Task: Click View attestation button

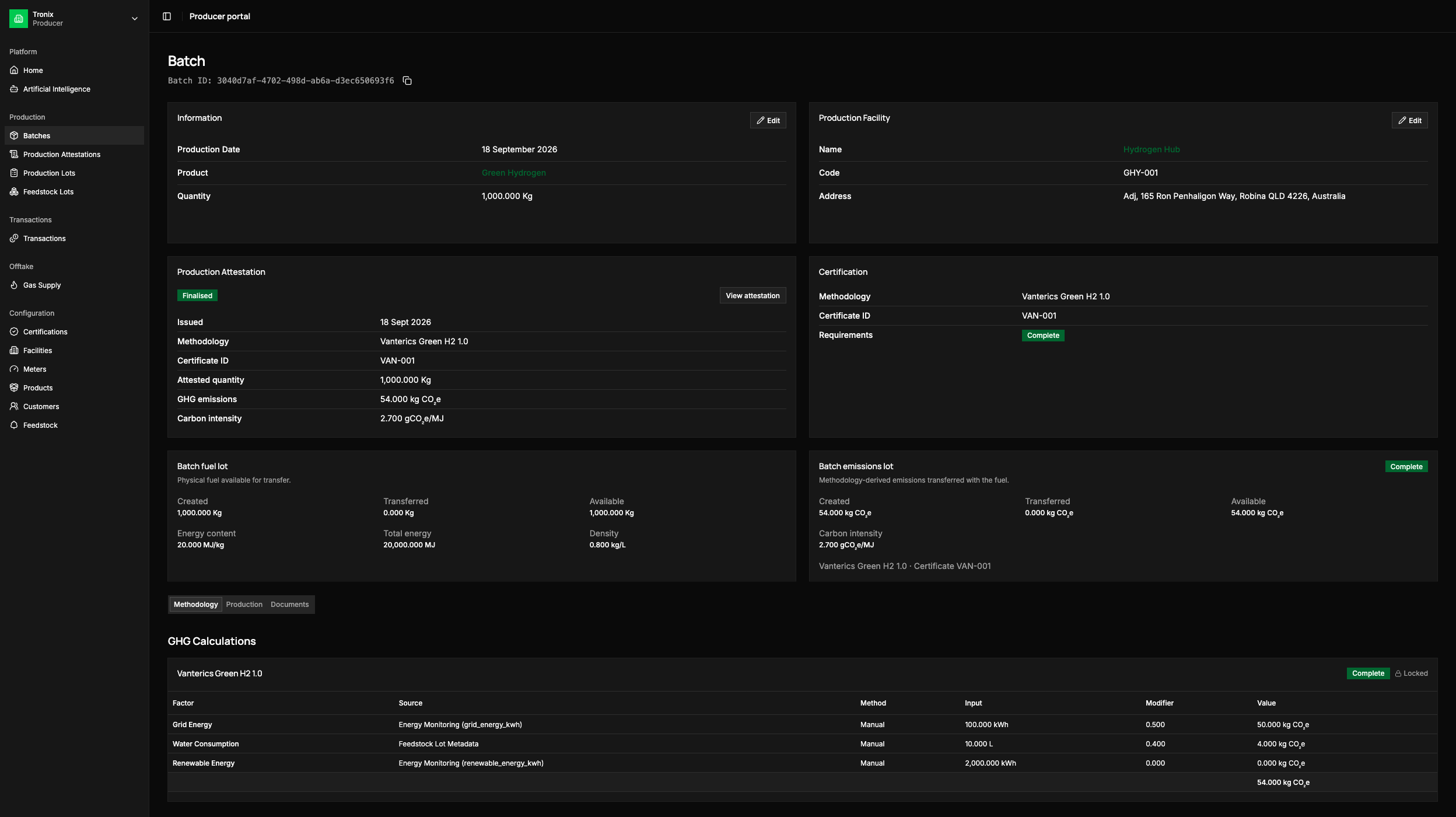Action: pyautogui.click(x=752, y=295)
